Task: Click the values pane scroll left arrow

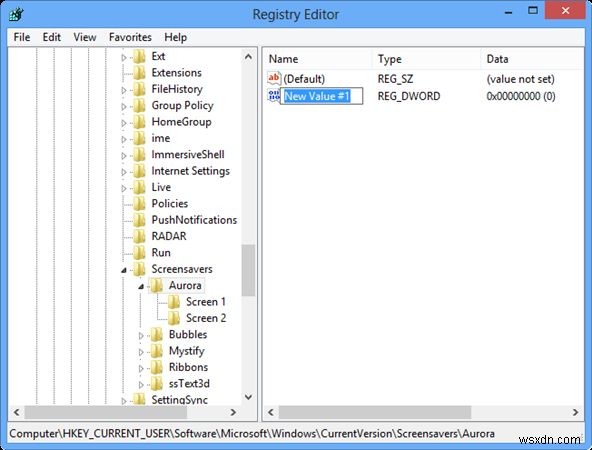Action: click(x=271, y=412)
